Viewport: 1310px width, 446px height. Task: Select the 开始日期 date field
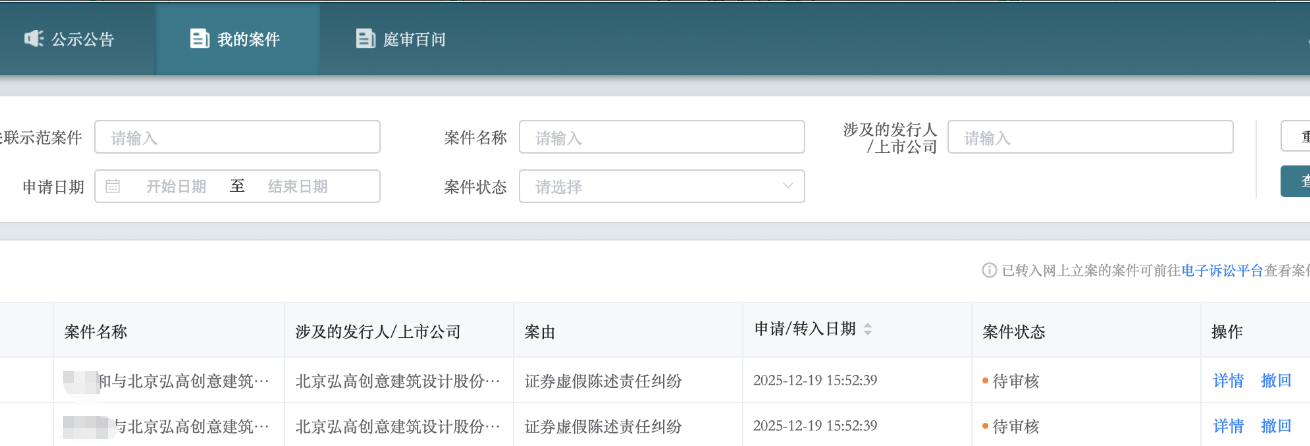click(176, 186)
